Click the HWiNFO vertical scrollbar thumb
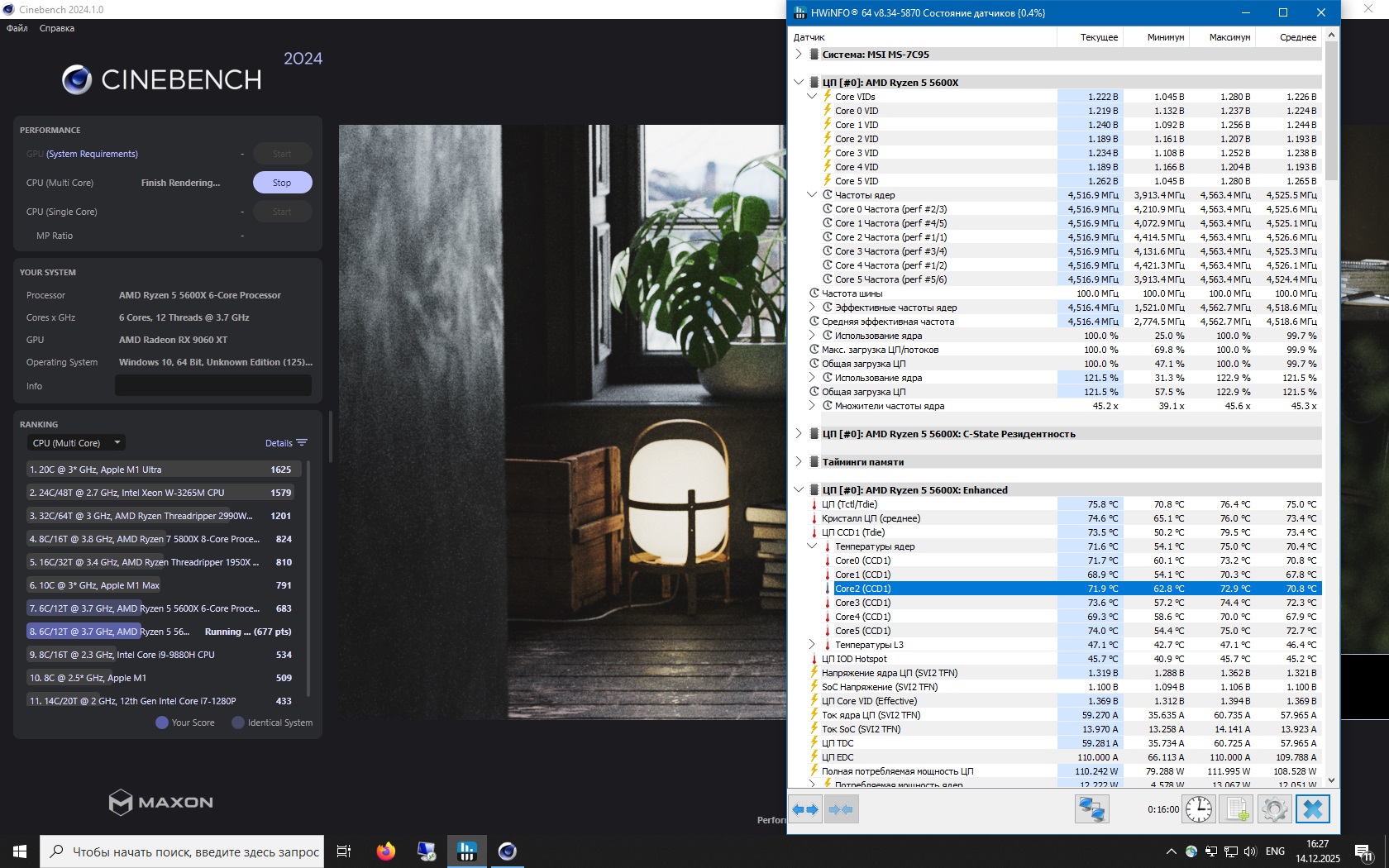Image resolution: width=1389 pixels, height=868 pixels. 1331,110
